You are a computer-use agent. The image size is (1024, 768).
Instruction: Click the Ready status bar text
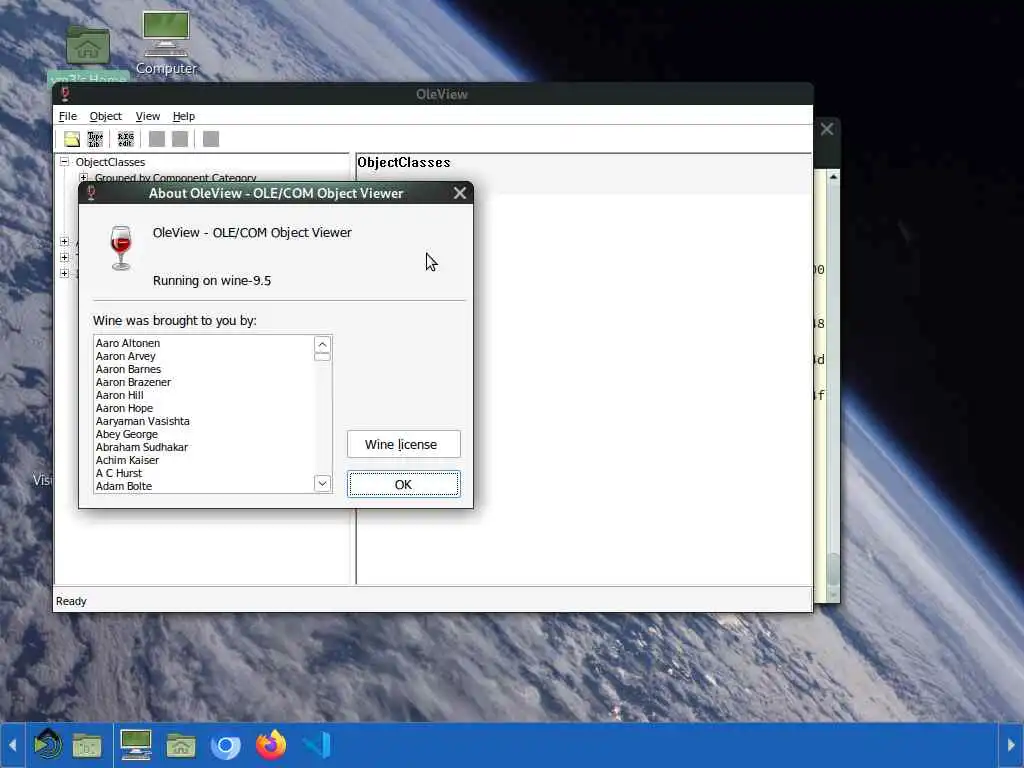pyautogui.click(x=71, y=601)
